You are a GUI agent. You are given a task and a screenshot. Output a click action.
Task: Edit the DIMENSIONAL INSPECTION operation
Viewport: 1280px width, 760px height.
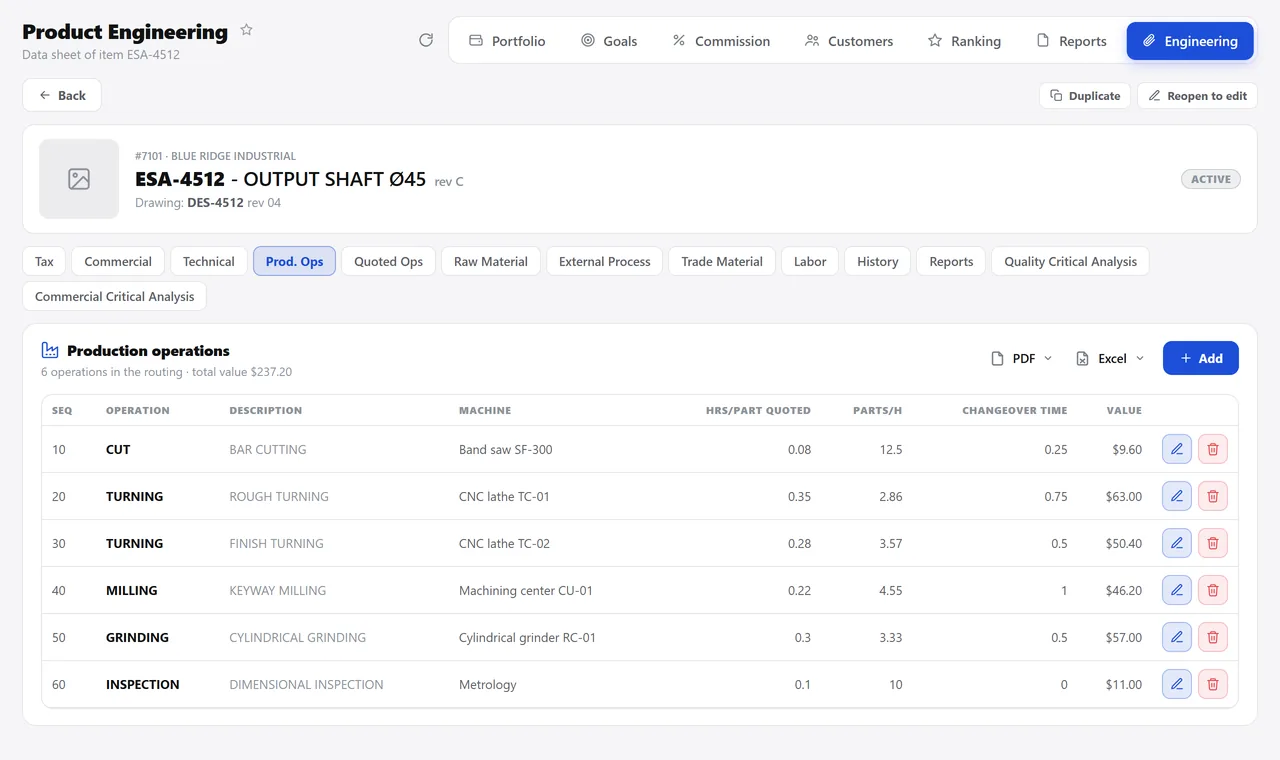[1177, 684]
